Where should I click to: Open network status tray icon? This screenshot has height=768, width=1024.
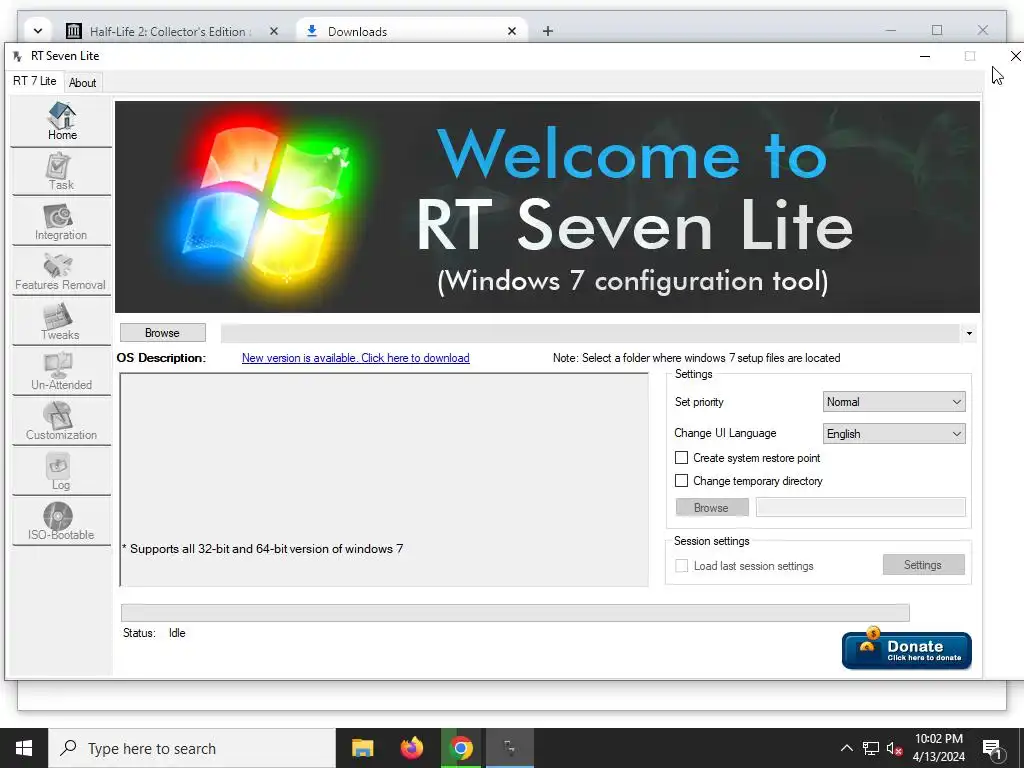point(871,748)
